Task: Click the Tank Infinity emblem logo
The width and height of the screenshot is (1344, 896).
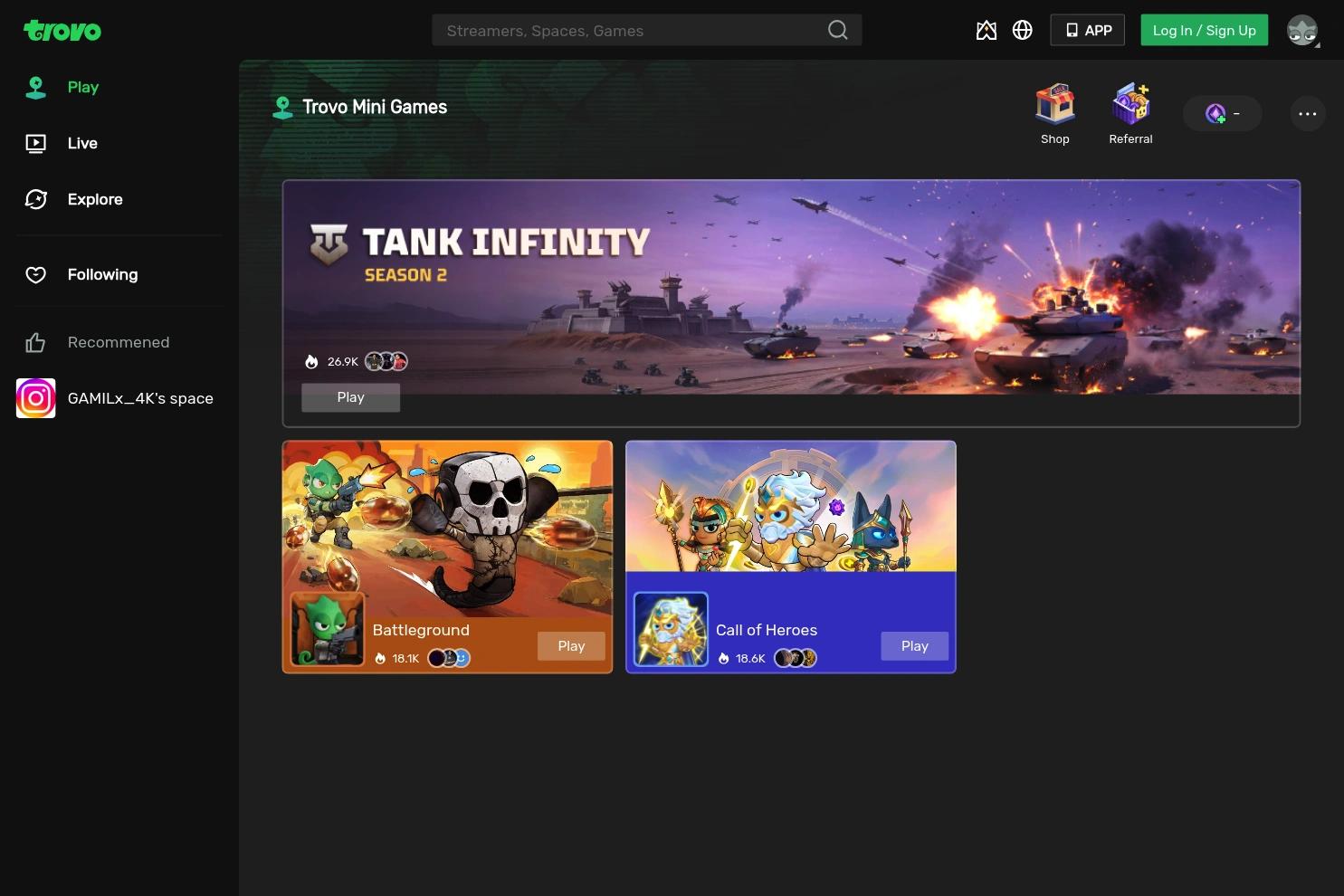Action: point(329,243)
